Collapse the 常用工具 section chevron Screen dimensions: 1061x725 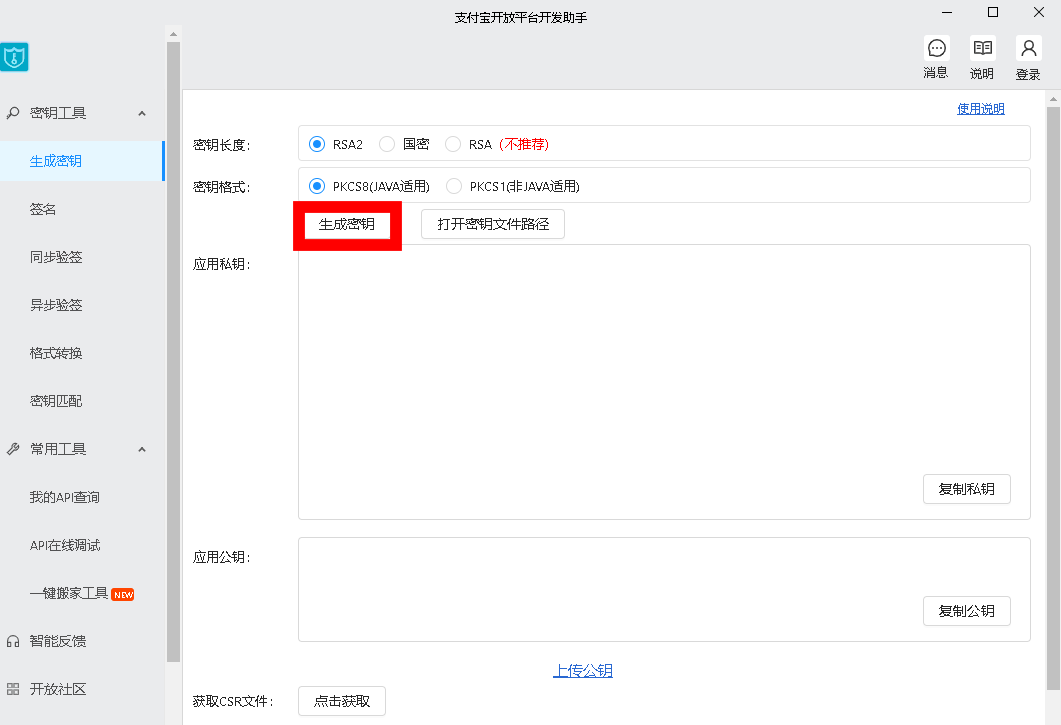[142, 449]
